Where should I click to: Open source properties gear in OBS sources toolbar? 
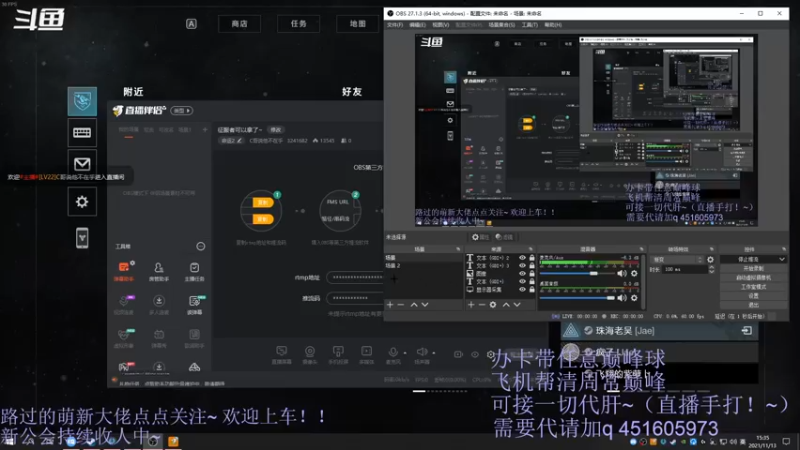click(493, 305)
